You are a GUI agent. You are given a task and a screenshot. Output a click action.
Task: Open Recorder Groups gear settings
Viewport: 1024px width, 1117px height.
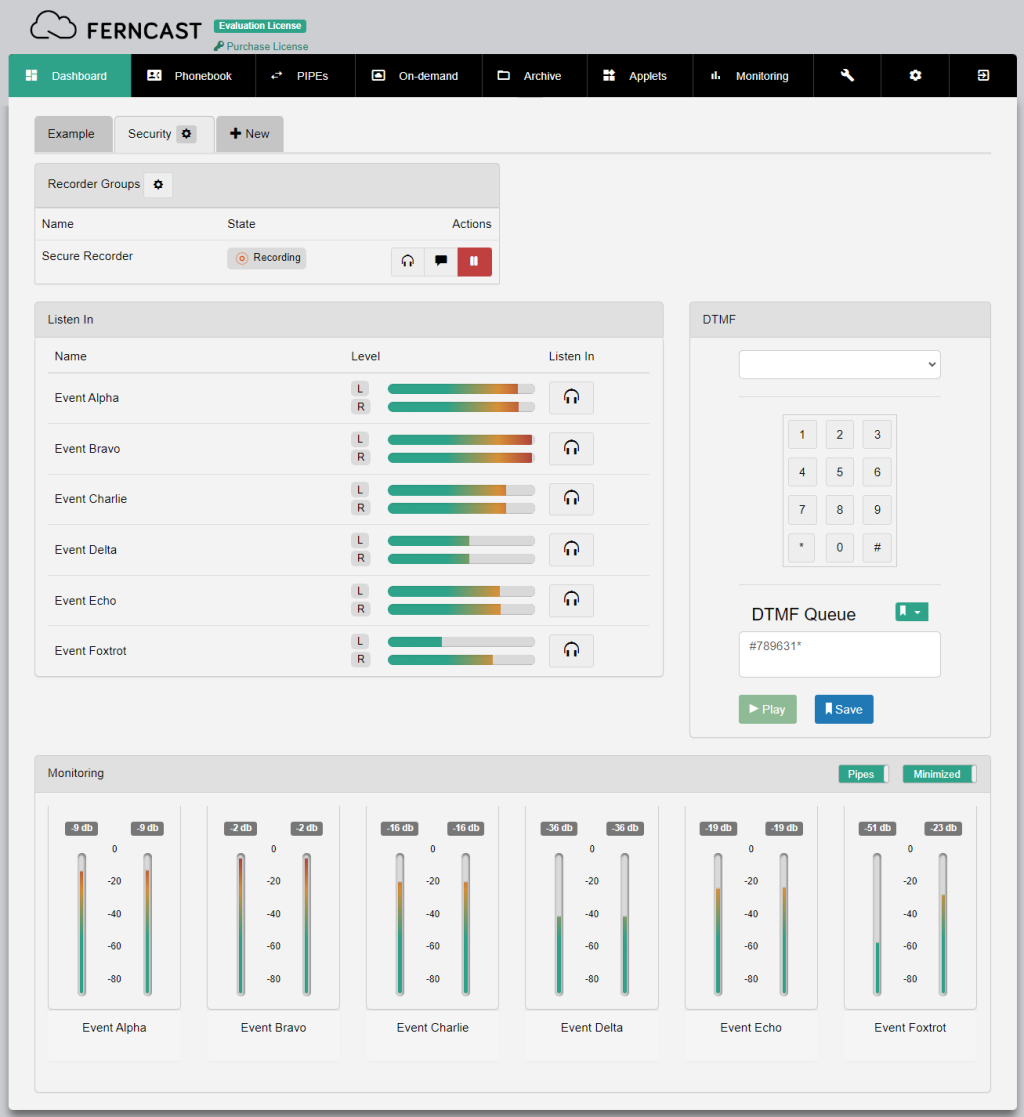pos(158,185)
